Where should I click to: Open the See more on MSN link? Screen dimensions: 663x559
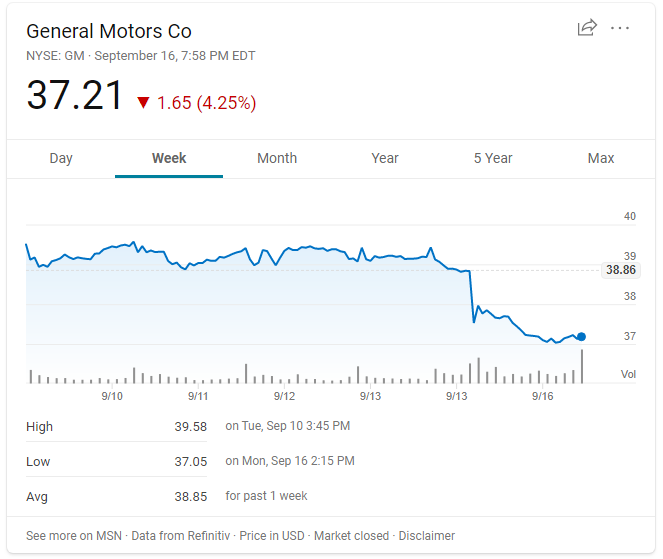pyautogui.click(x=74, y=536)
